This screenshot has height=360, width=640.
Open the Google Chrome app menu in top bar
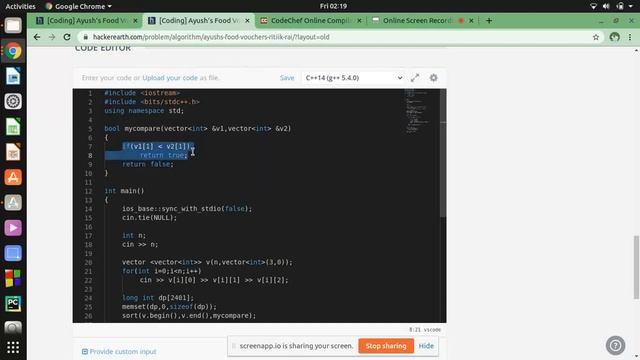tap(78, 6)
